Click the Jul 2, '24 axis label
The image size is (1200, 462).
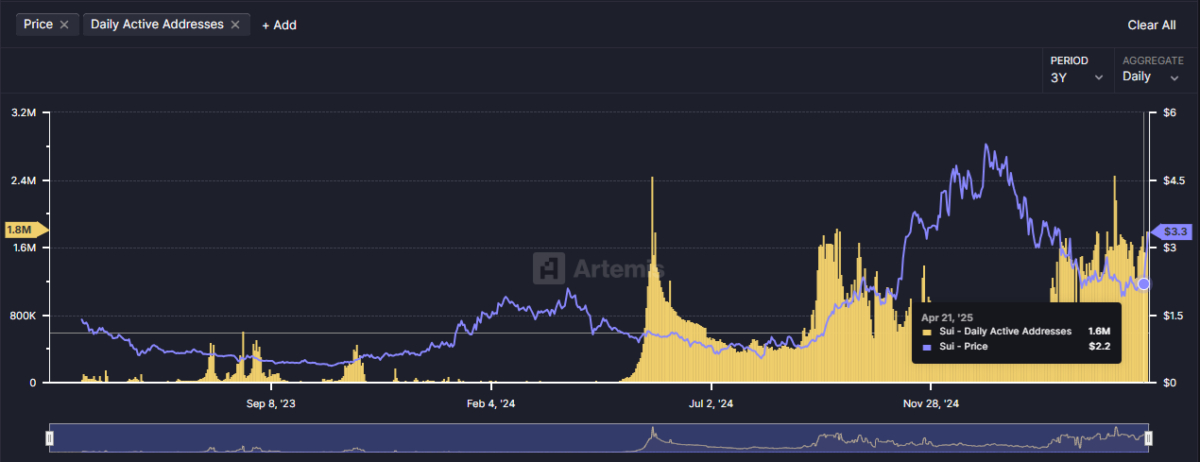pyautogui.click(x=711, y=404)
